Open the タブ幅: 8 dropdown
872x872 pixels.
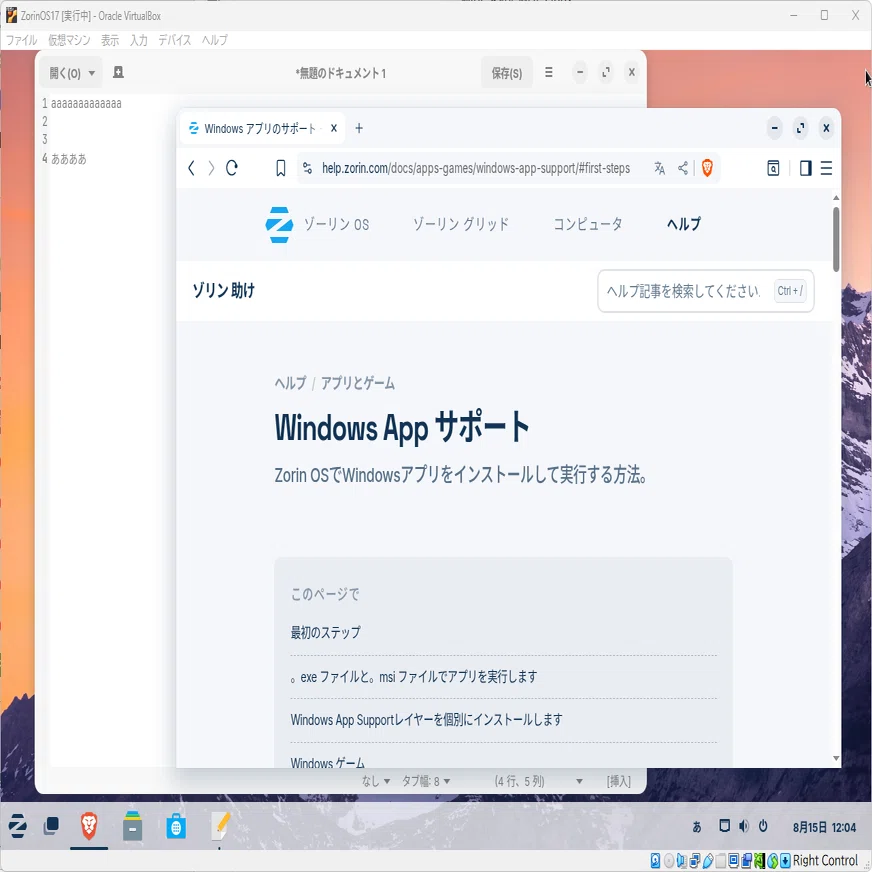click(426, 781)
